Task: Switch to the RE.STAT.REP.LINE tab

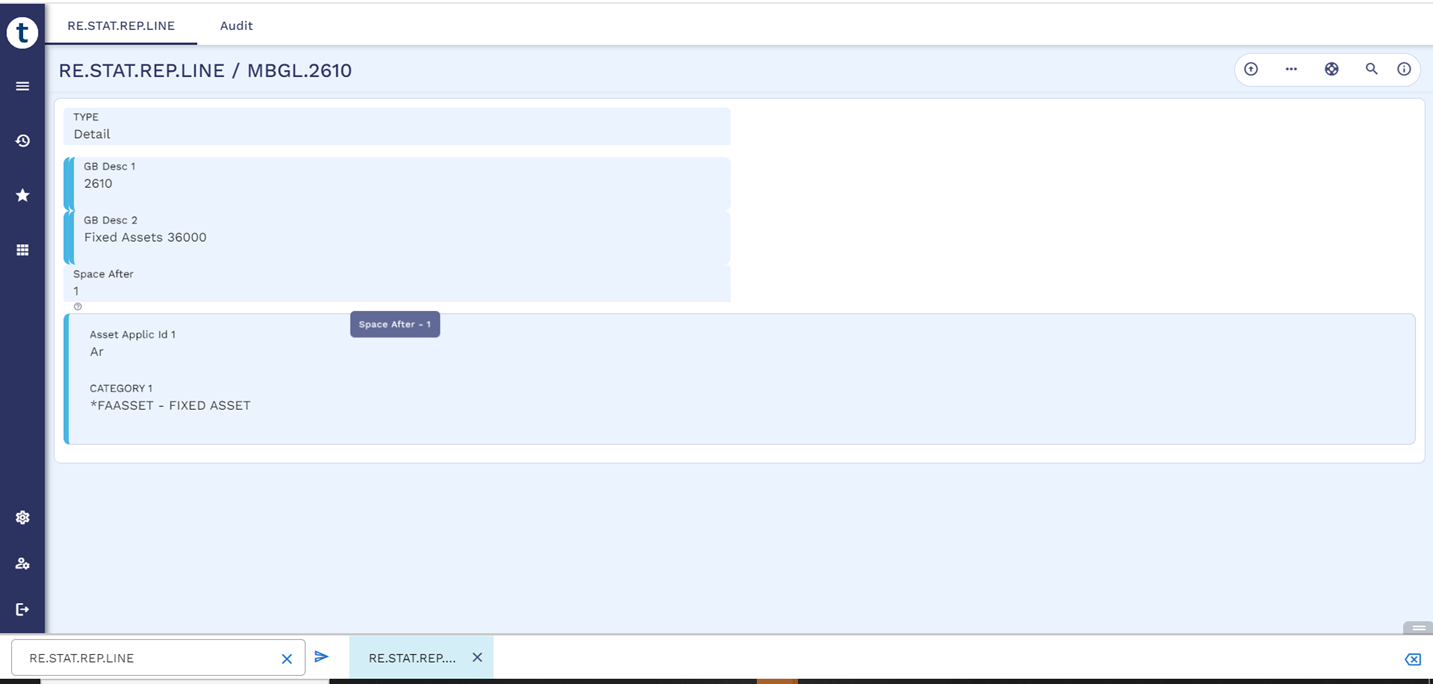Action: tap(121, 26)
